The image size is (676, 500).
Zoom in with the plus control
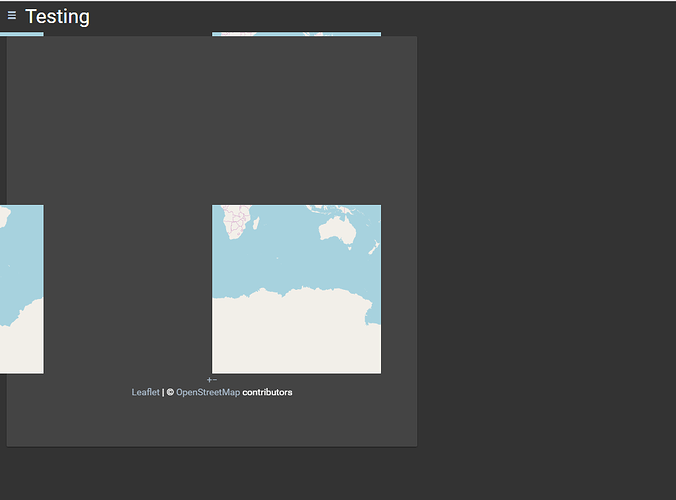point(209,380)
